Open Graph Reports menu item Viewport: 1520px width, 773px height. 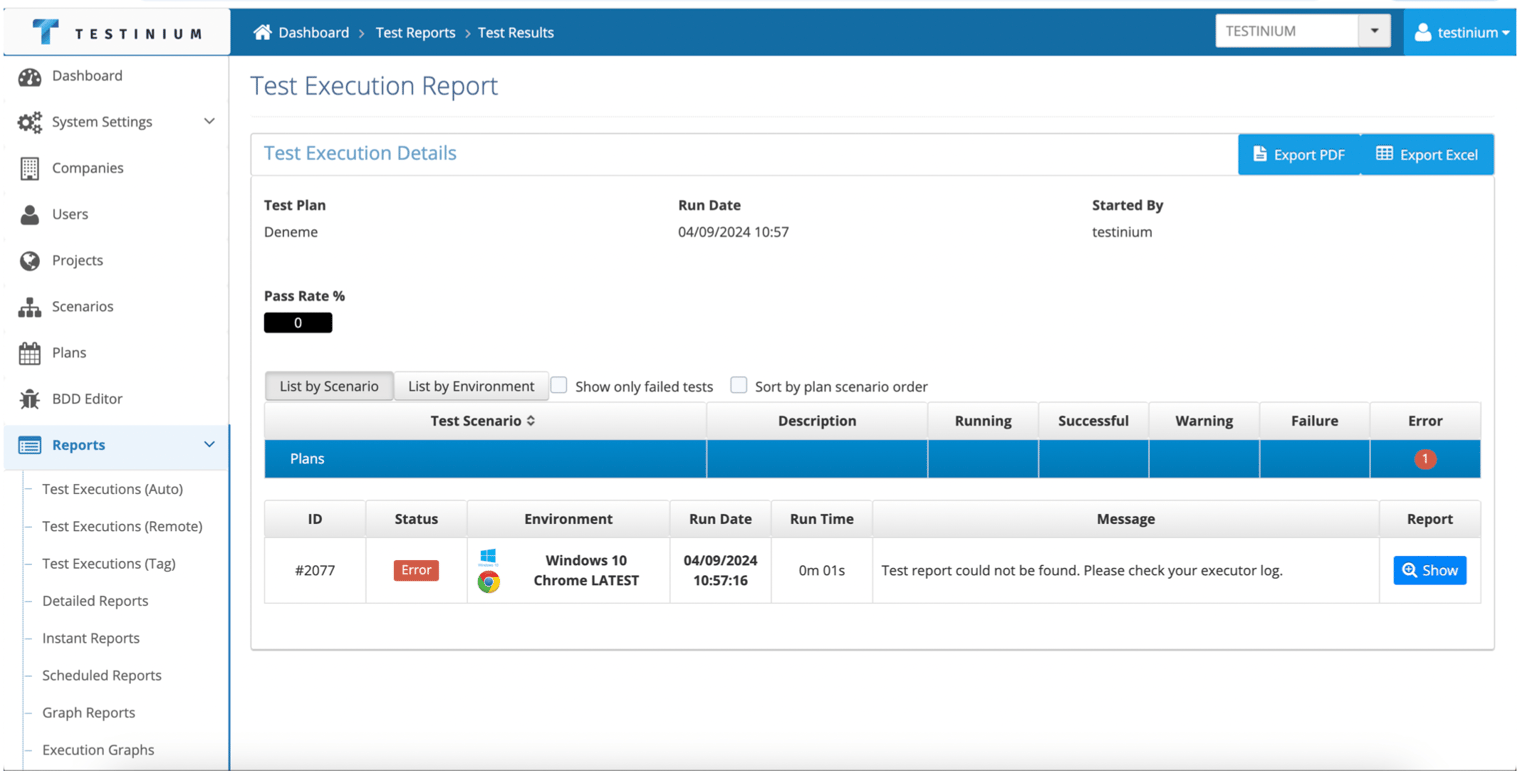pyautogui.click(x=88, y=713)
